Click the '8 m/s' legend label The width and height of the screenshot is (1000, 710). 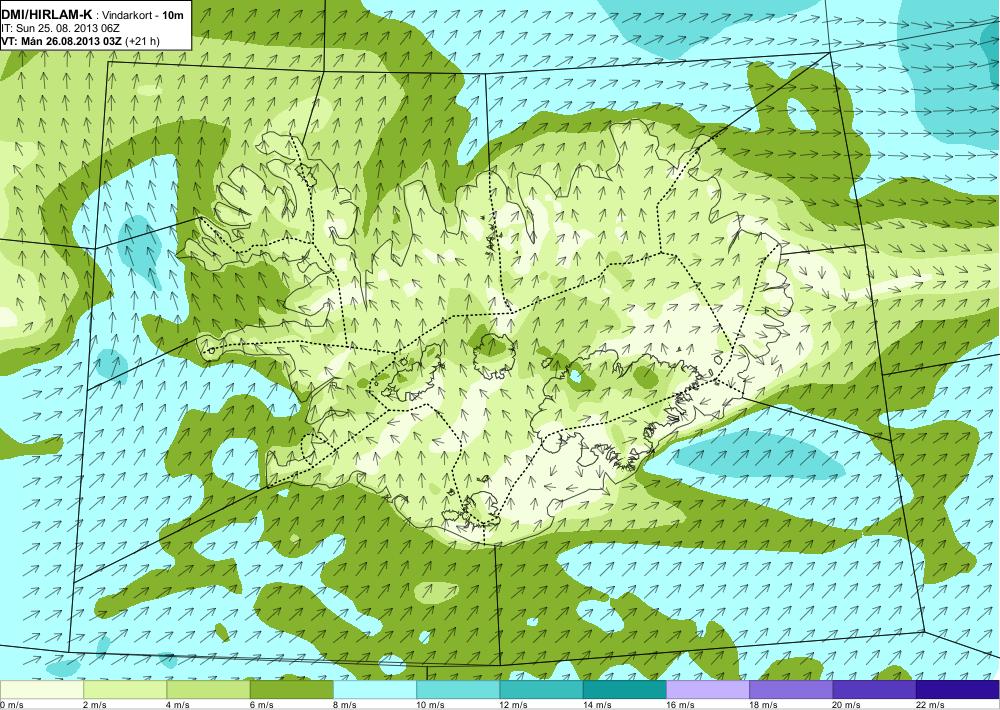(x=345, y=705)
